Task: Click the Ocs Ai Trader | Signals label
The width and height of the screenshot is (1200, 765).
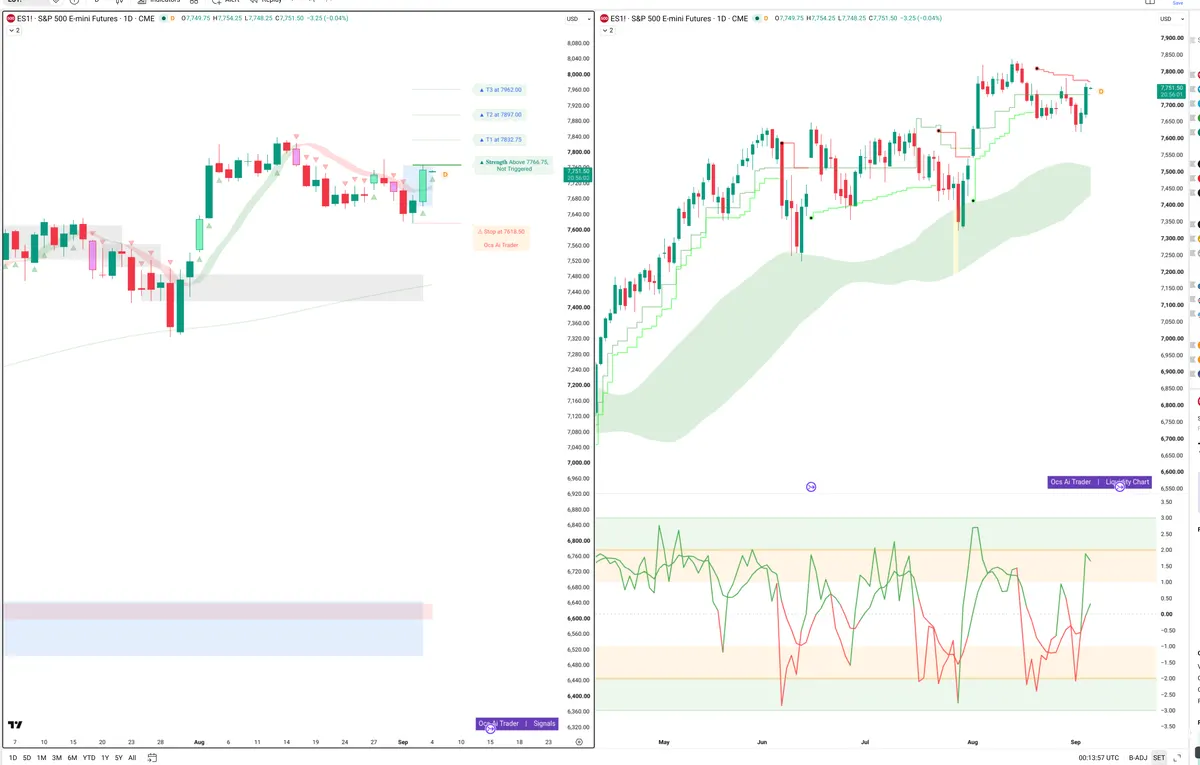Action: (517, 723)
